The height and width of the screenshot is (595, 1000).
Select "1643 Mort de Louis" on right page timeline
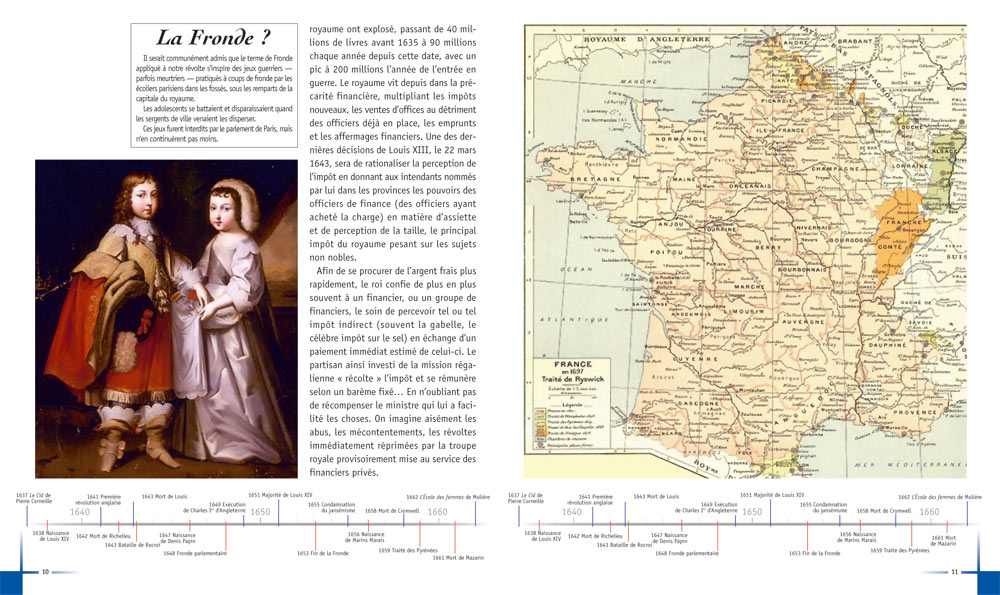click(656, 496)
